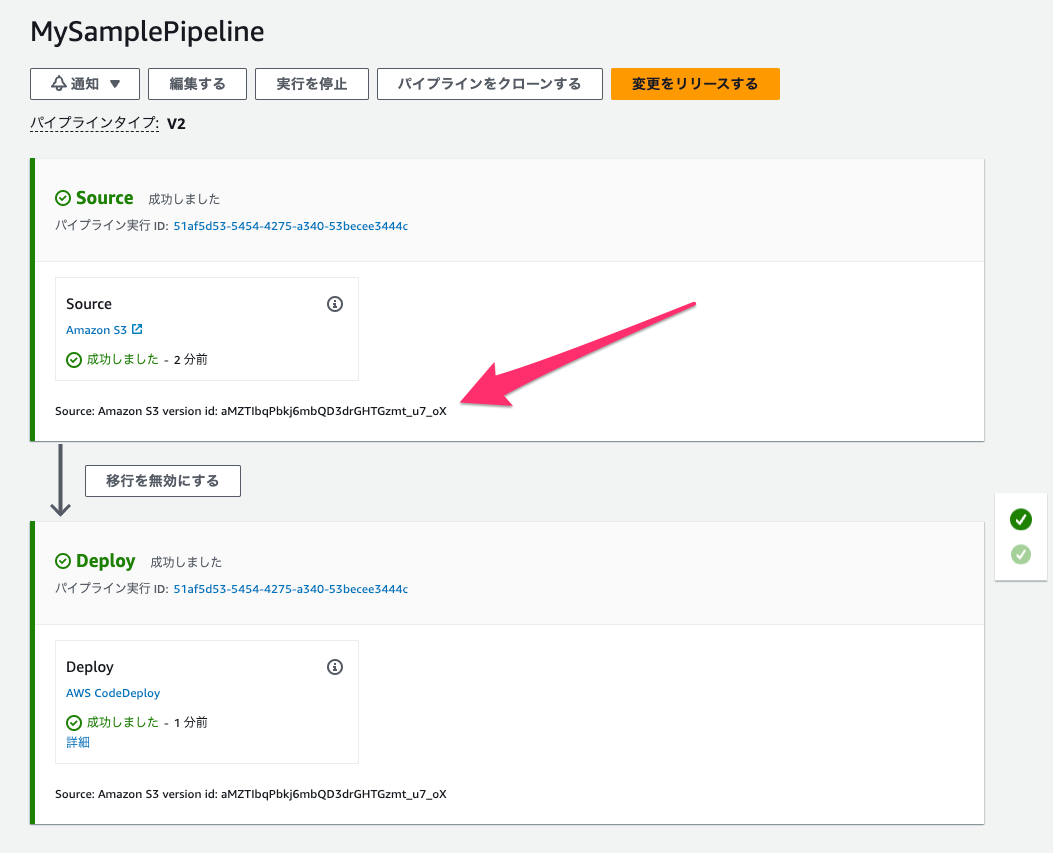Click 実行を停止 to stop execution

(311, 83)
